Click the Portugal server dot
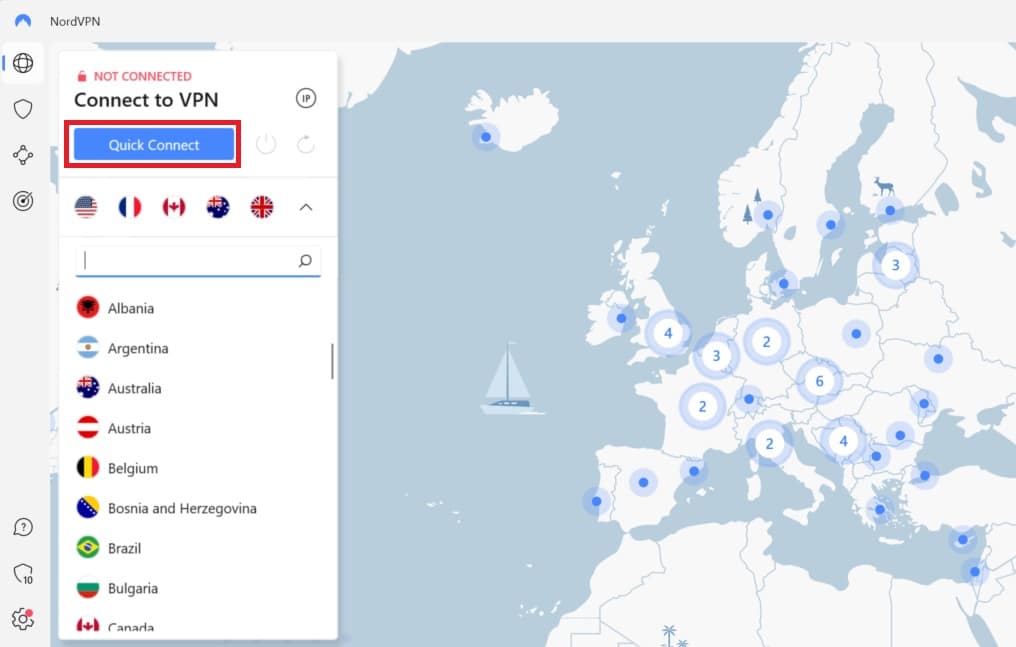The height and width of the screenshot is (647, 1016). click(596, 501)
